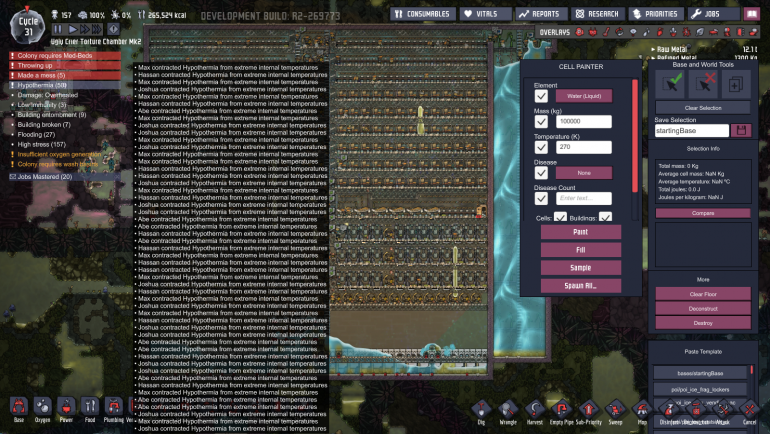Open the Oxygen build category

pyautogui.click(x=42, y=410)
